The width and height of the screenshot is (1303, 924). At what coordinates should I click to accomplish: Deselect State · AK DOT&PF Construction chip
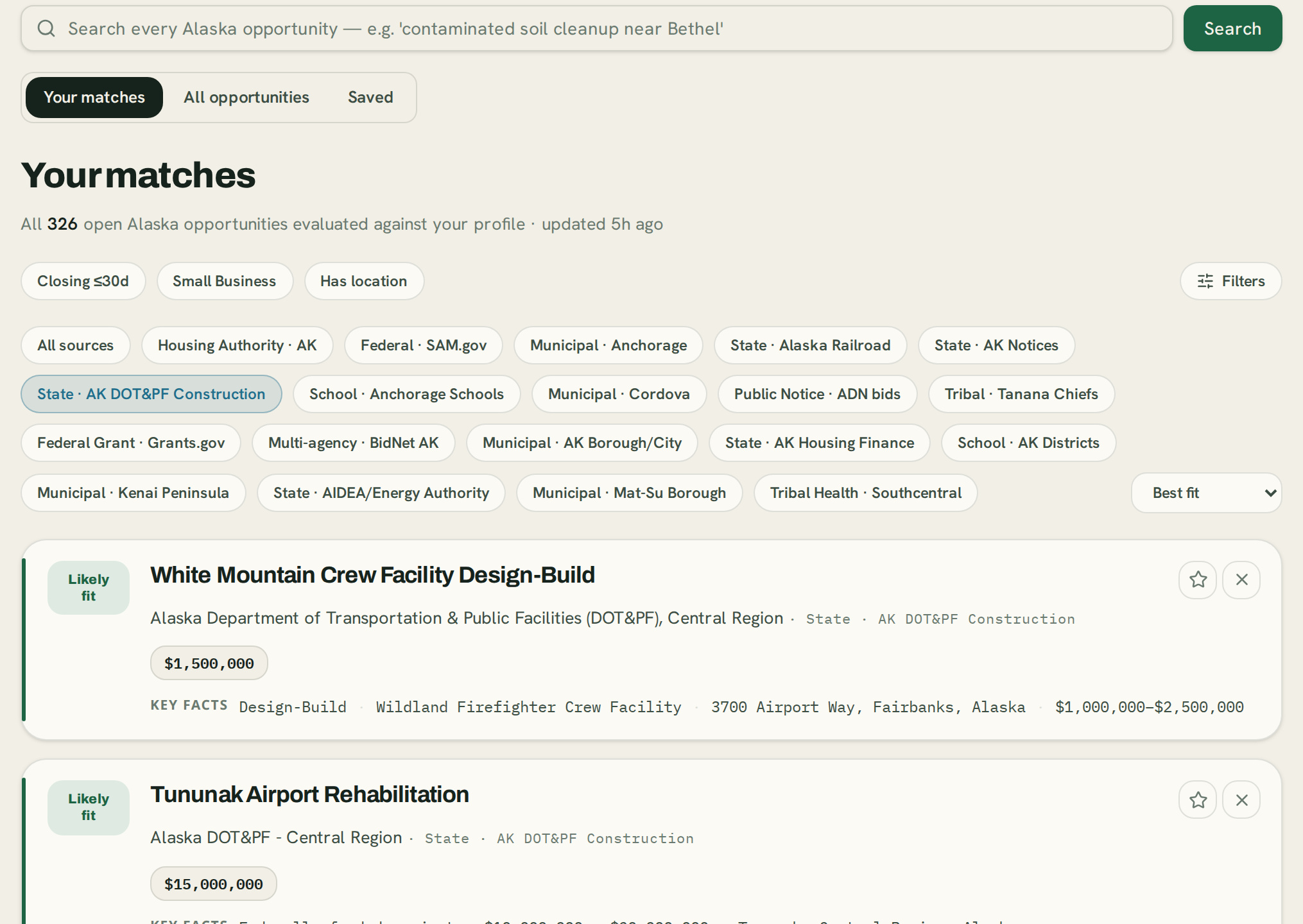151,394
